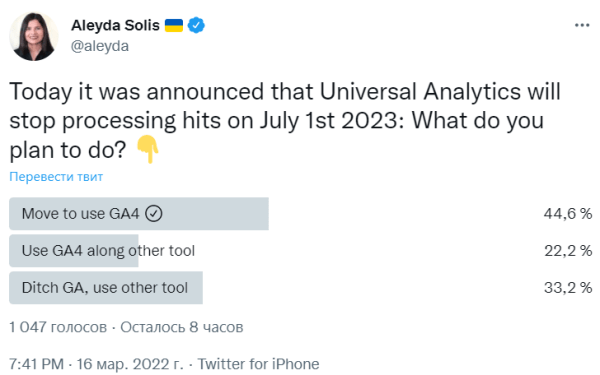
Task: Click the 1 047 голосов vote count
Action: [58, 327]
